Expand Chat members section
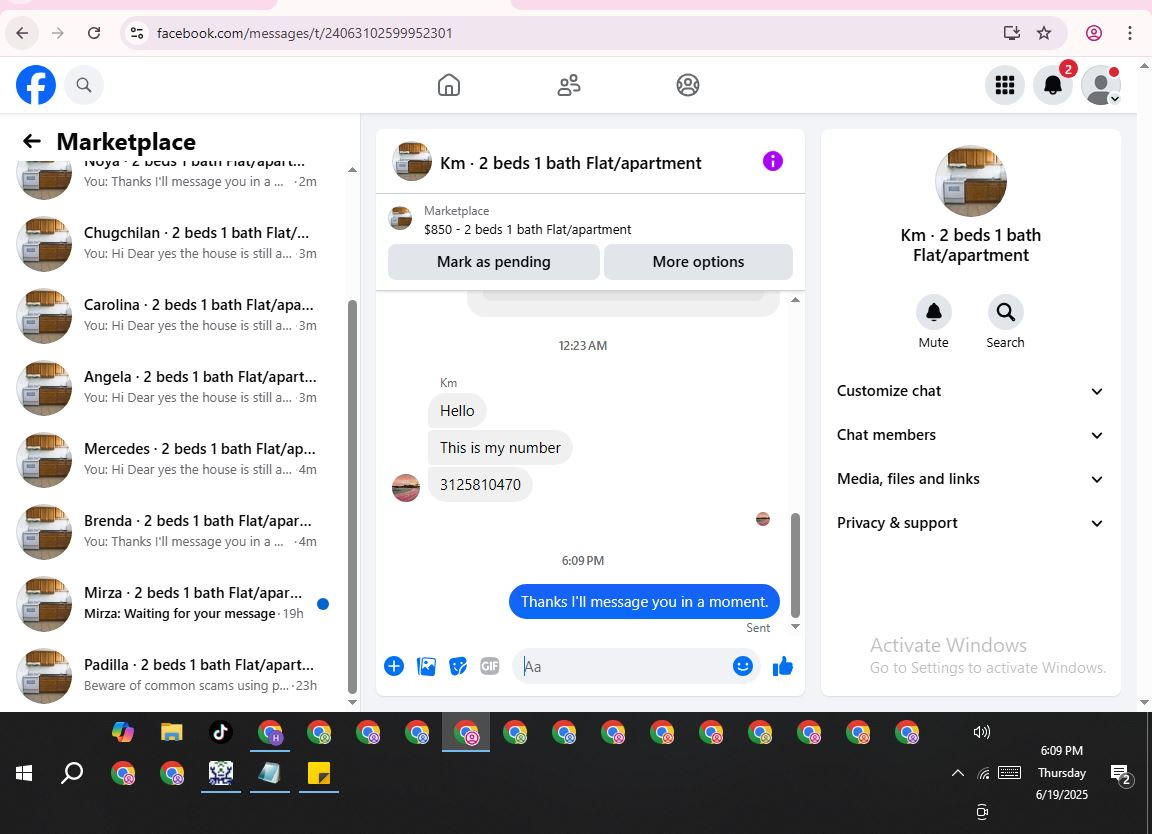1152x834 pixels. pyautogui.click(x=970, y=435)
